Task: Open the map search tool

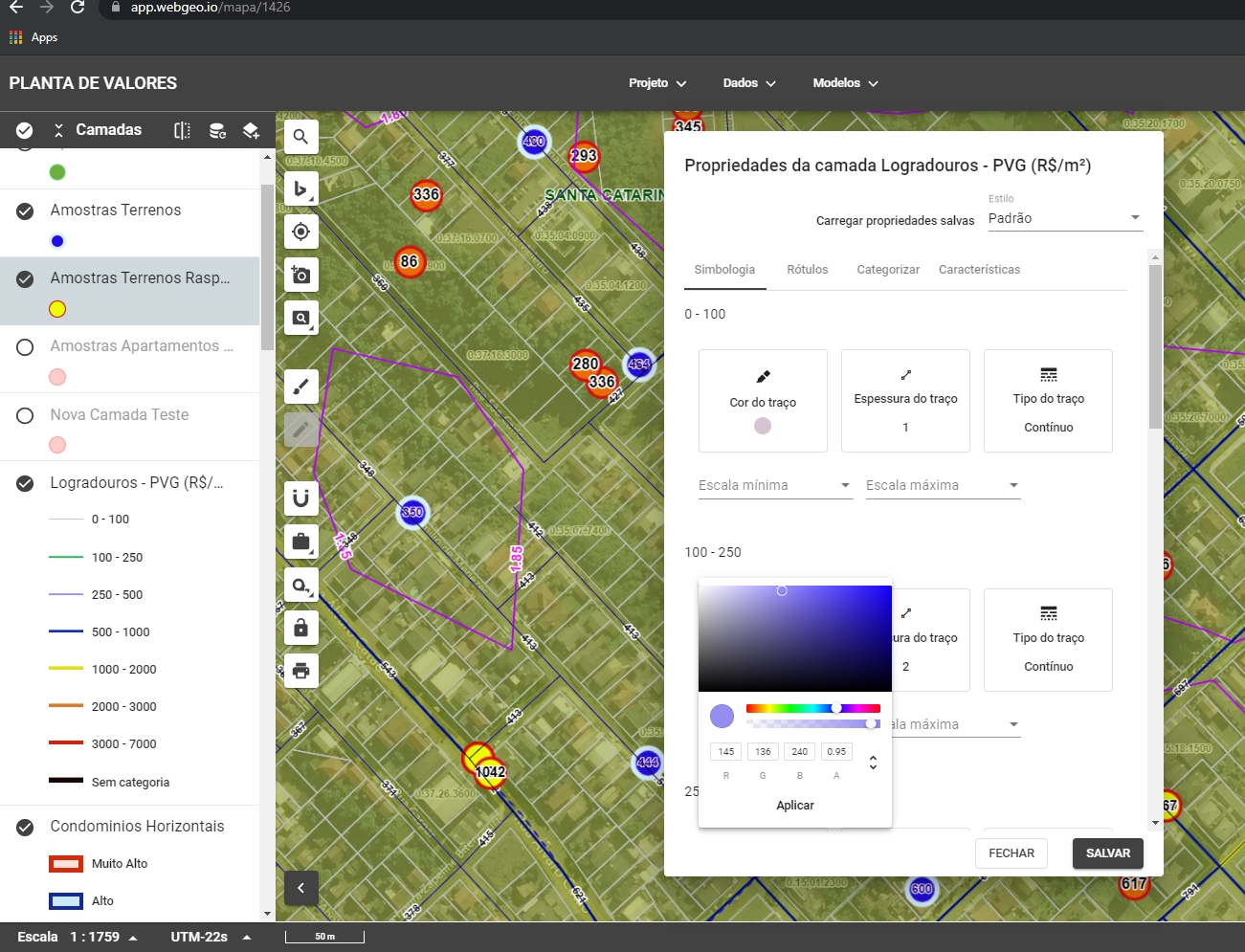Action: click(300, 137)
